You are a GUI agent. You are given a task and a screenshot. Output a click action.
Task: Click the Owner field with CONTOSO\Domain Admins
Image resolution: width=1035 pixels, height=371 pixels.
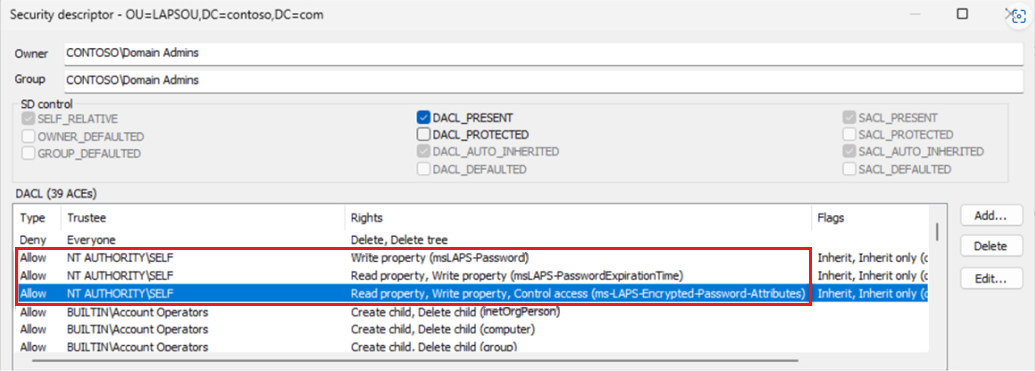[544, 54]
